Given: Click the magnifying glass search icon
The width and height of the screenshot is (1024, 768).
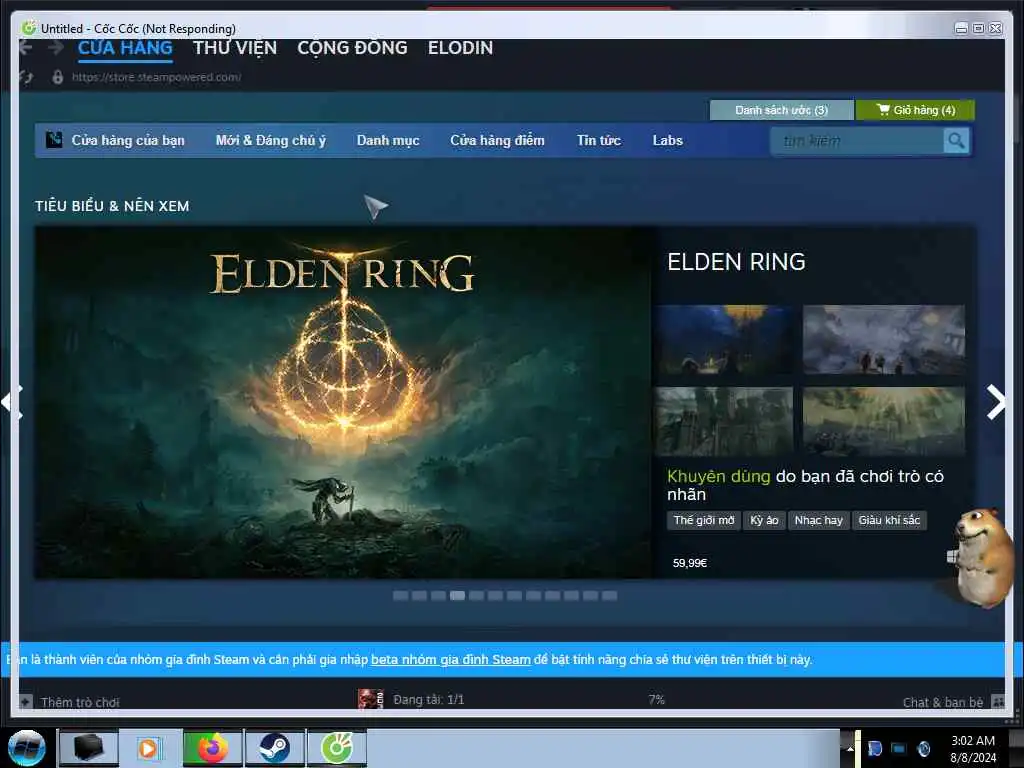Looking at the screenshot, I should (956, 141).
